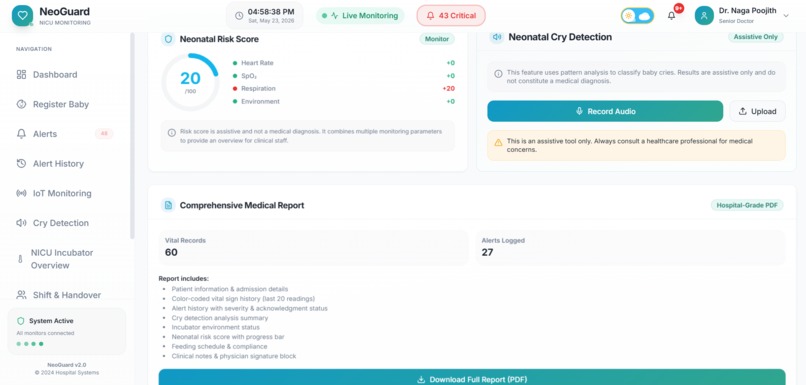Viewport: 806px width, 385px height.
Task: Click the warning triangle icon in assistive tool notice
Action: [498, 142]
